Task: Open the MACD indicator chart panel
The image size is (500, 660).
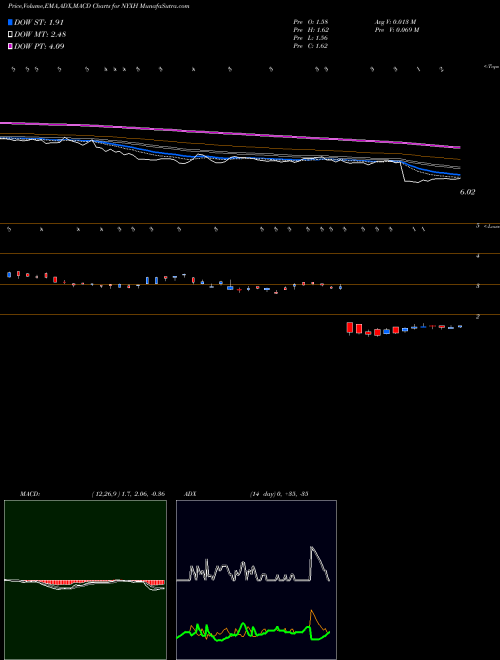Action: pos(85,580)
